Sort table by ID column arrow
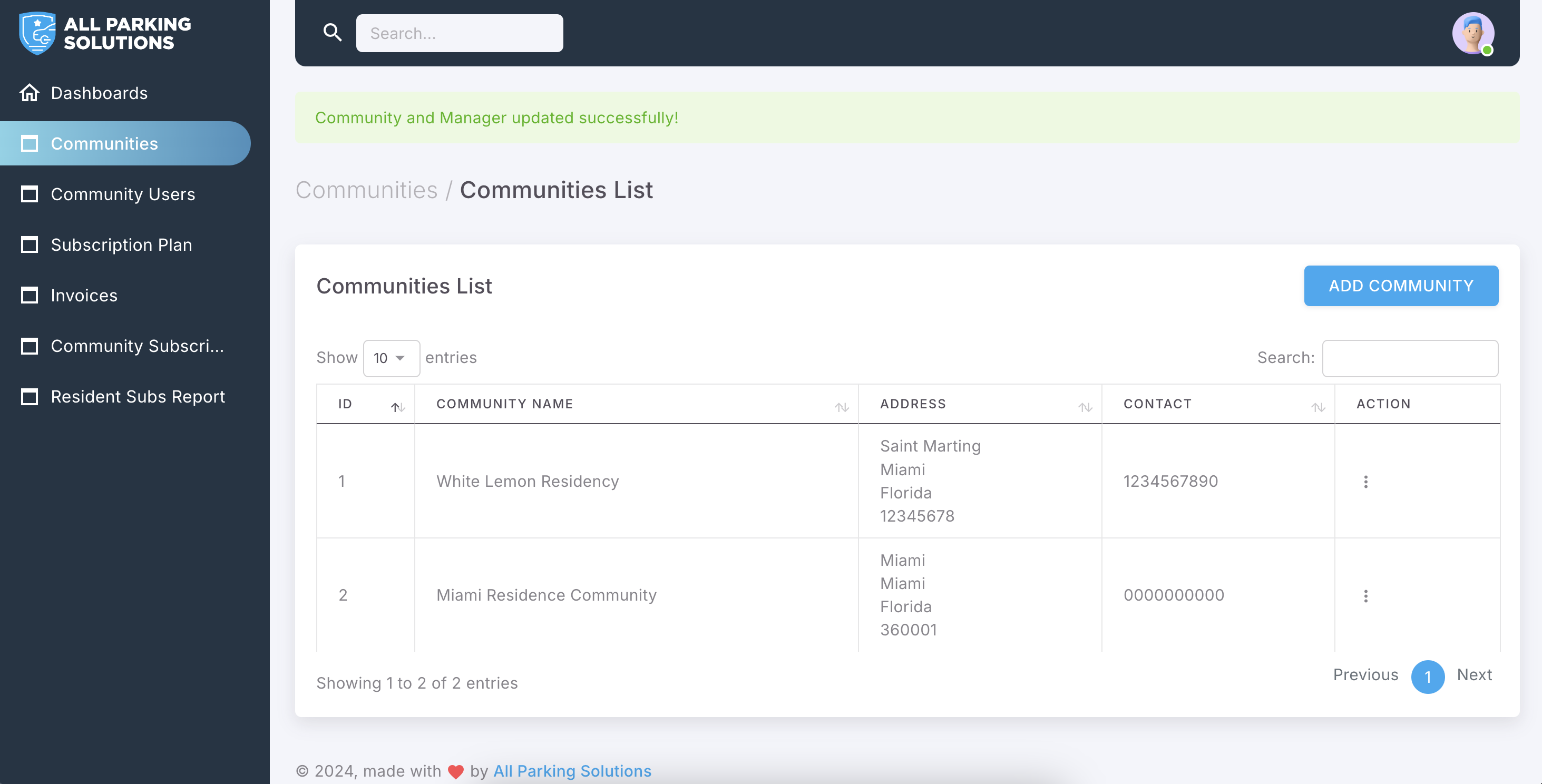This screenshot has height=784, width=1542. click(397, 407)
